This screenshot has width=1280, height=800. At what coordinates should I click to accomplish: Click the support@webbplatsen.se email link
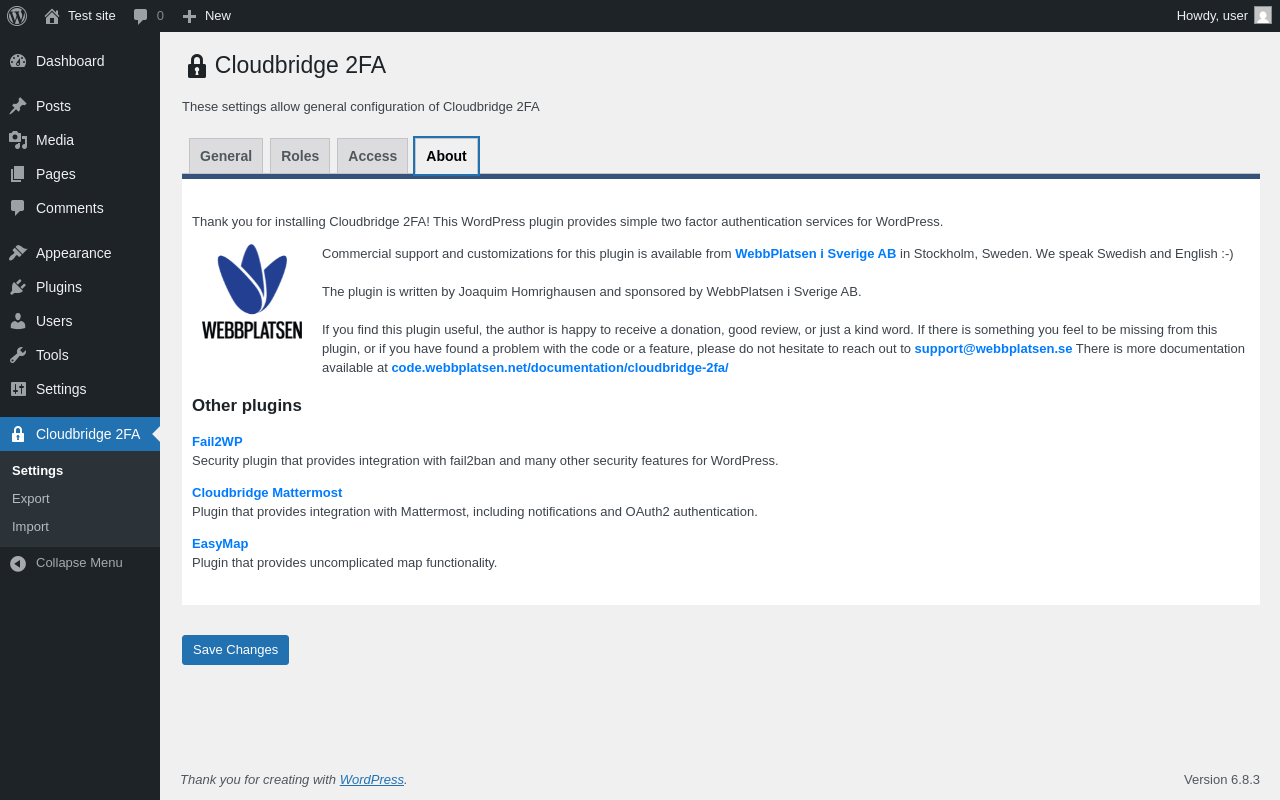pyautogui.click(x=993, y=349)
